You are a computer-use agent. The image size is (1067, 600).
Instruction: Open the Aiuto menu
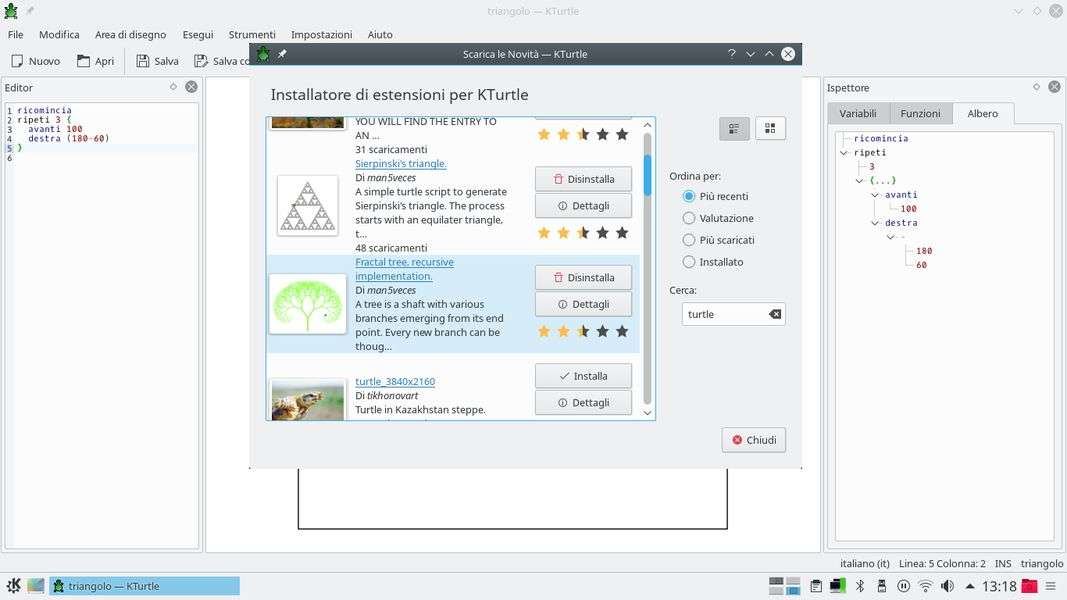click(x=380, y=35)
